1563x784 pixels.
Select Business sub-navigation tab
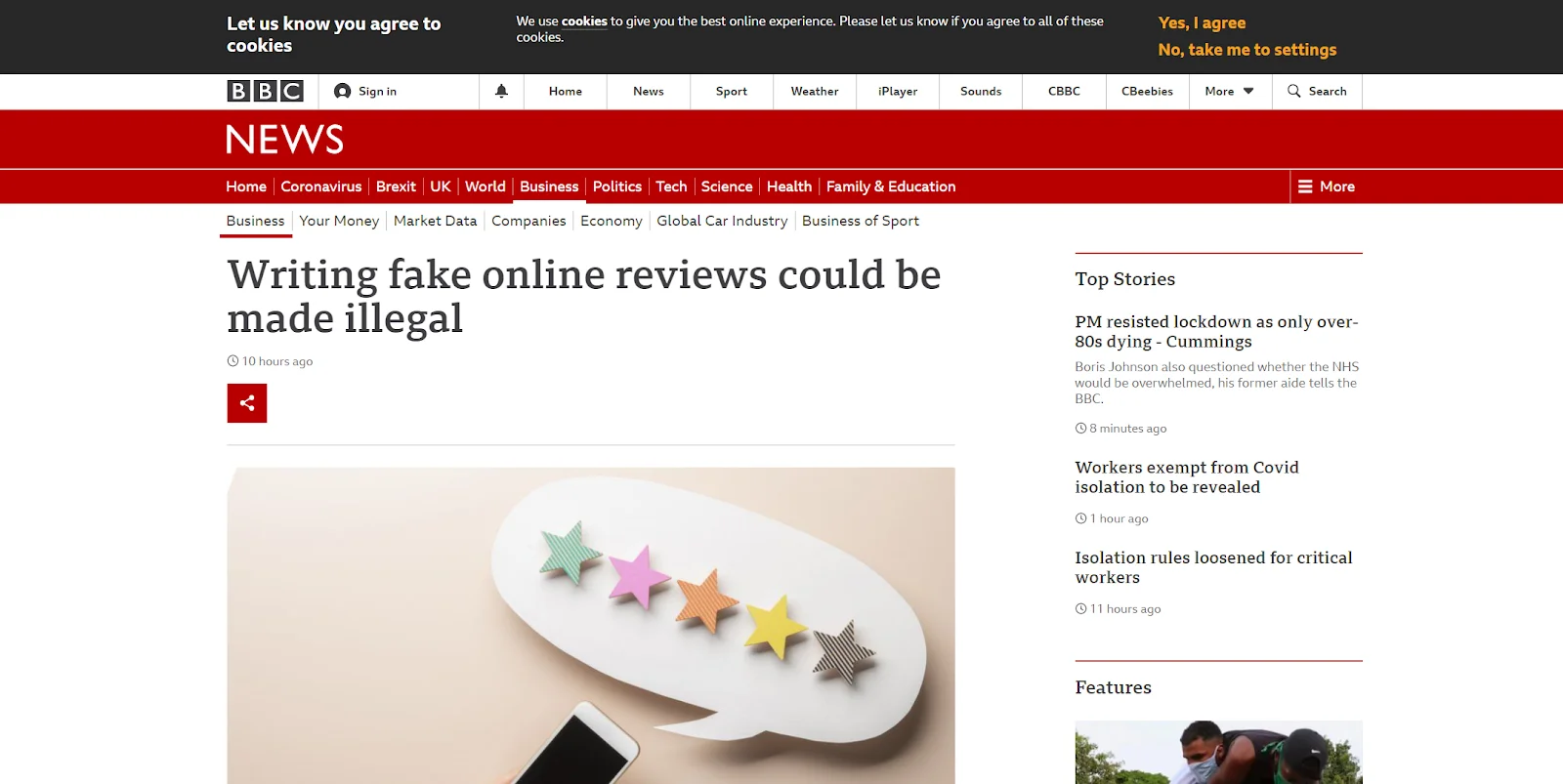click(x=256, y=221)
